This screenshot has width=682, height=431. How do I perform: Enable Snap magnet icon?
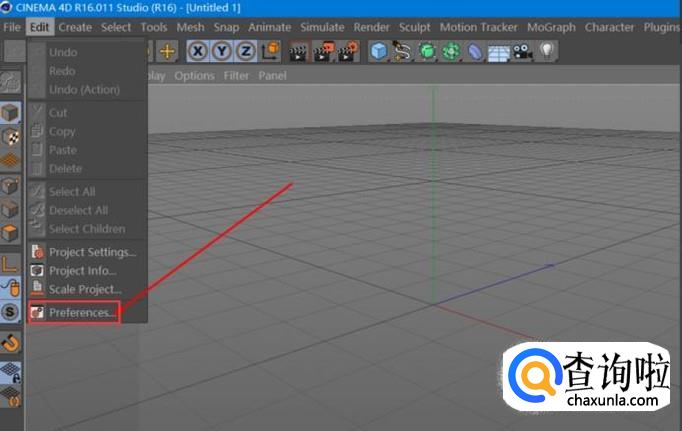point(10,343)
